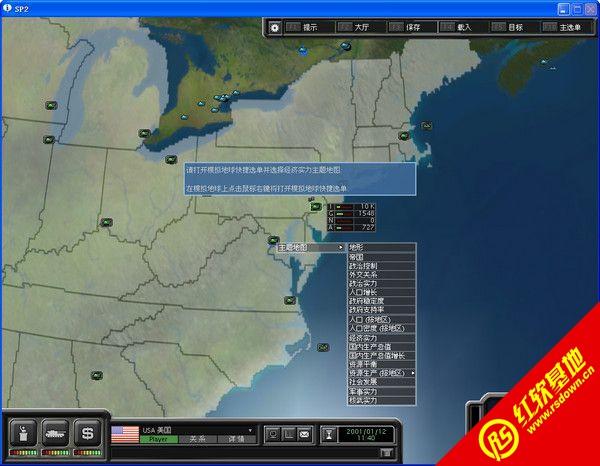Open the 大厅 lobby button
Screen dimensions: 600x466
(360, 27)
